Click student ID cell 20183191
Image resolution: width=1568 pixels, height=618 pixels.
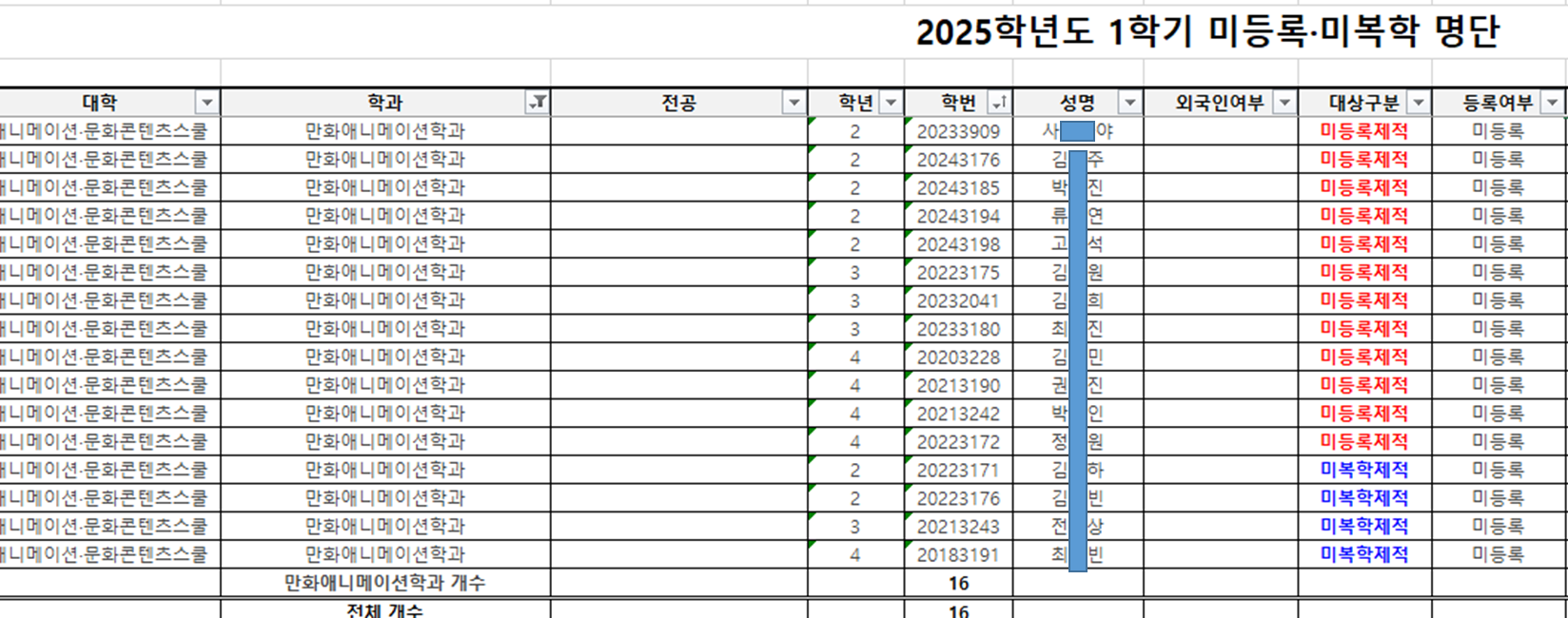point(958,554)
